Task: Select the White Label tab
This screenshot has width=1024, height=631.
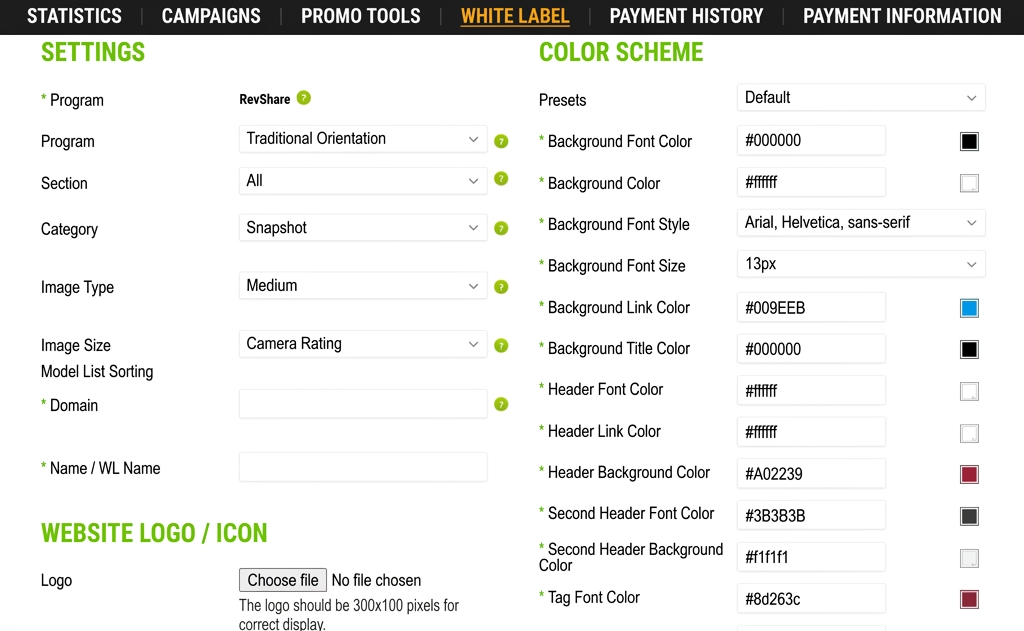Action: [515, 16]
